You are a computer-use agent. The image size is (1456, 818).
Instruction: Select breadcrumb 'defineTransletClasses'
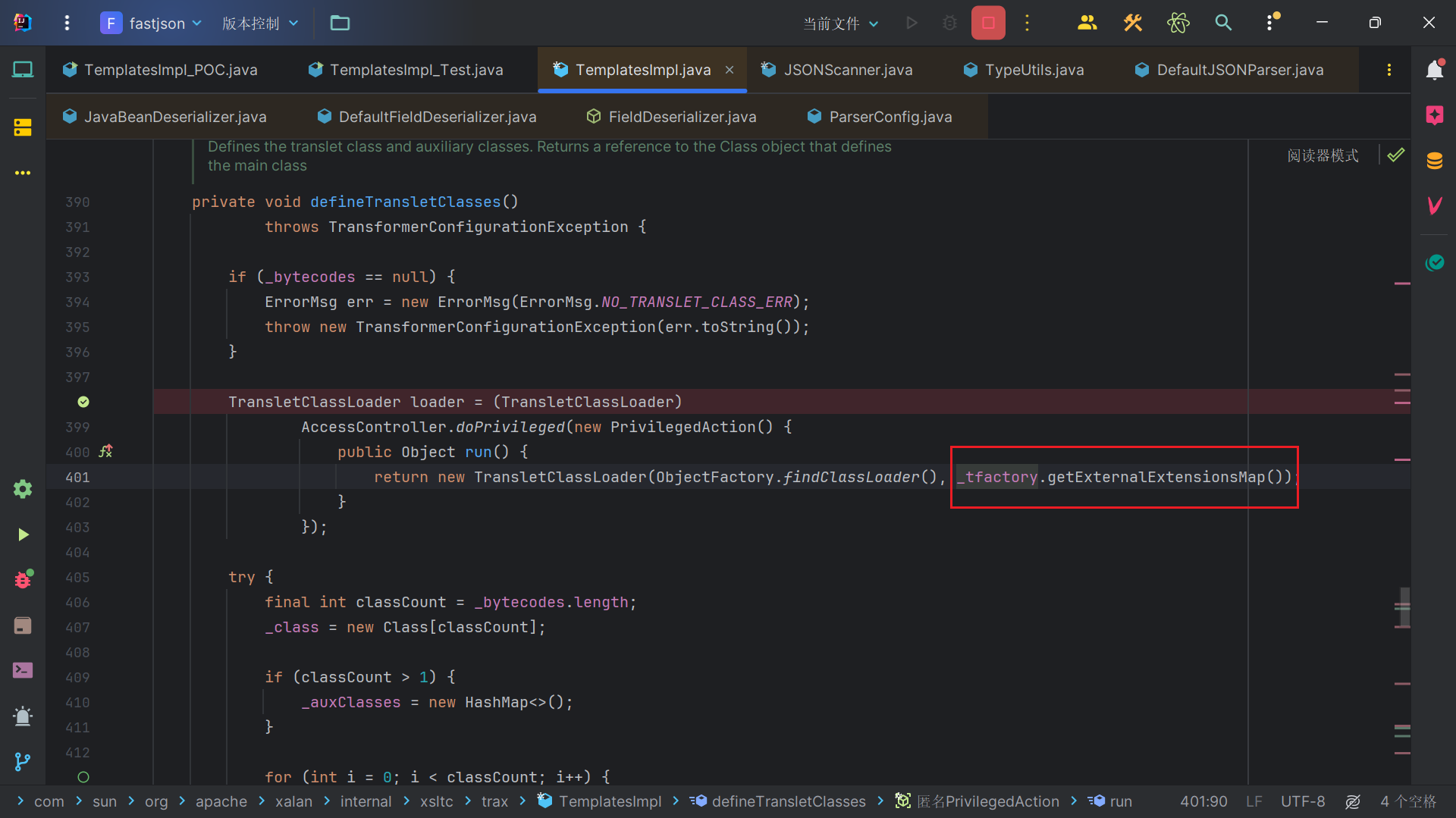pyautogui.click(x=779, y=801)
